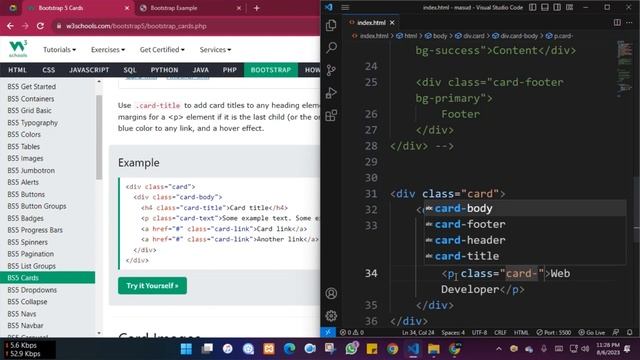Toggle the primary sidebar layout icon
This screenshot has height=360, width=640.
coord(533,7)
